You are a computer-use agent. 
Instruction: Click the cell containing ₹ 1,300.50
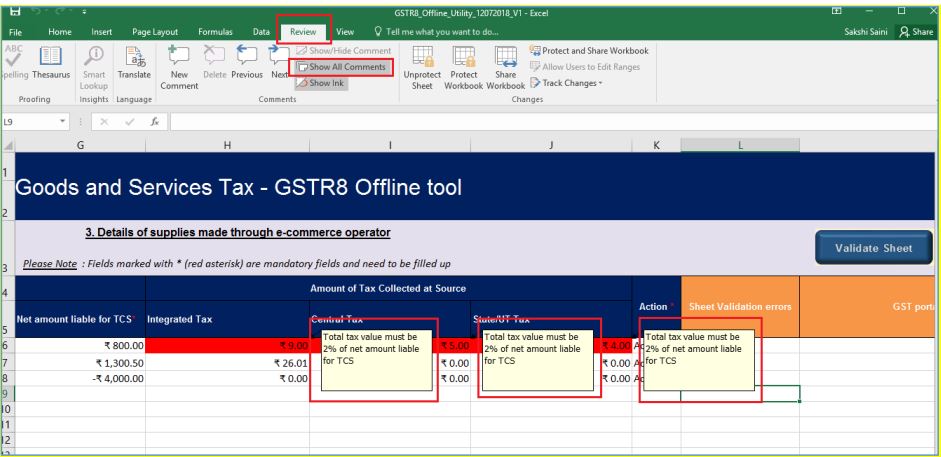click(80, 362)
